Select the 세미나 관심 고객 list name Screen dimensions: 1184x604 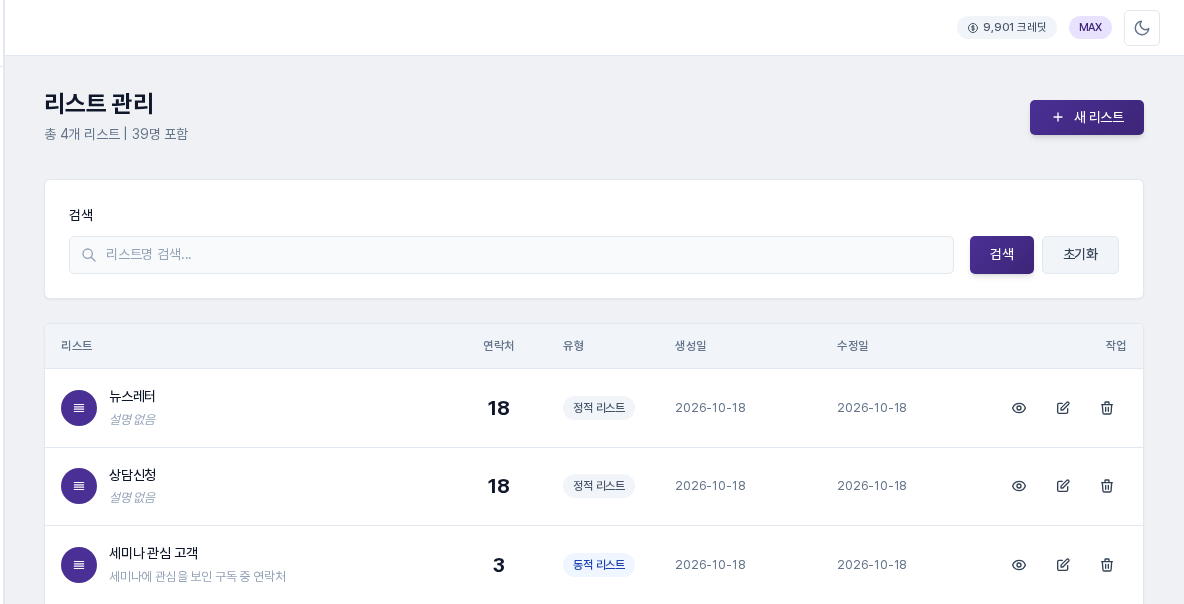154,553
